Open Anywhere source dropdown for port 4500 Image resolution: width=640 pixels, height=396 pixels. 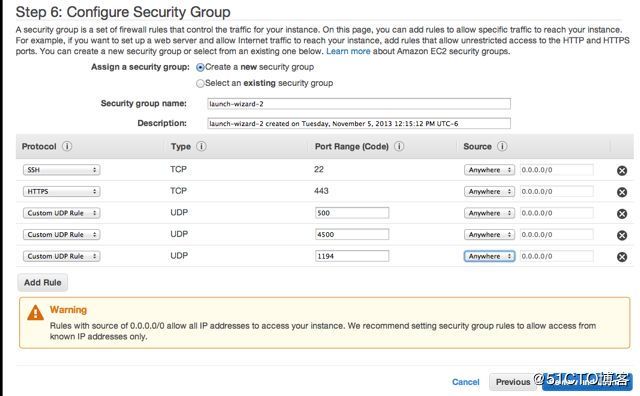(489, 235)
